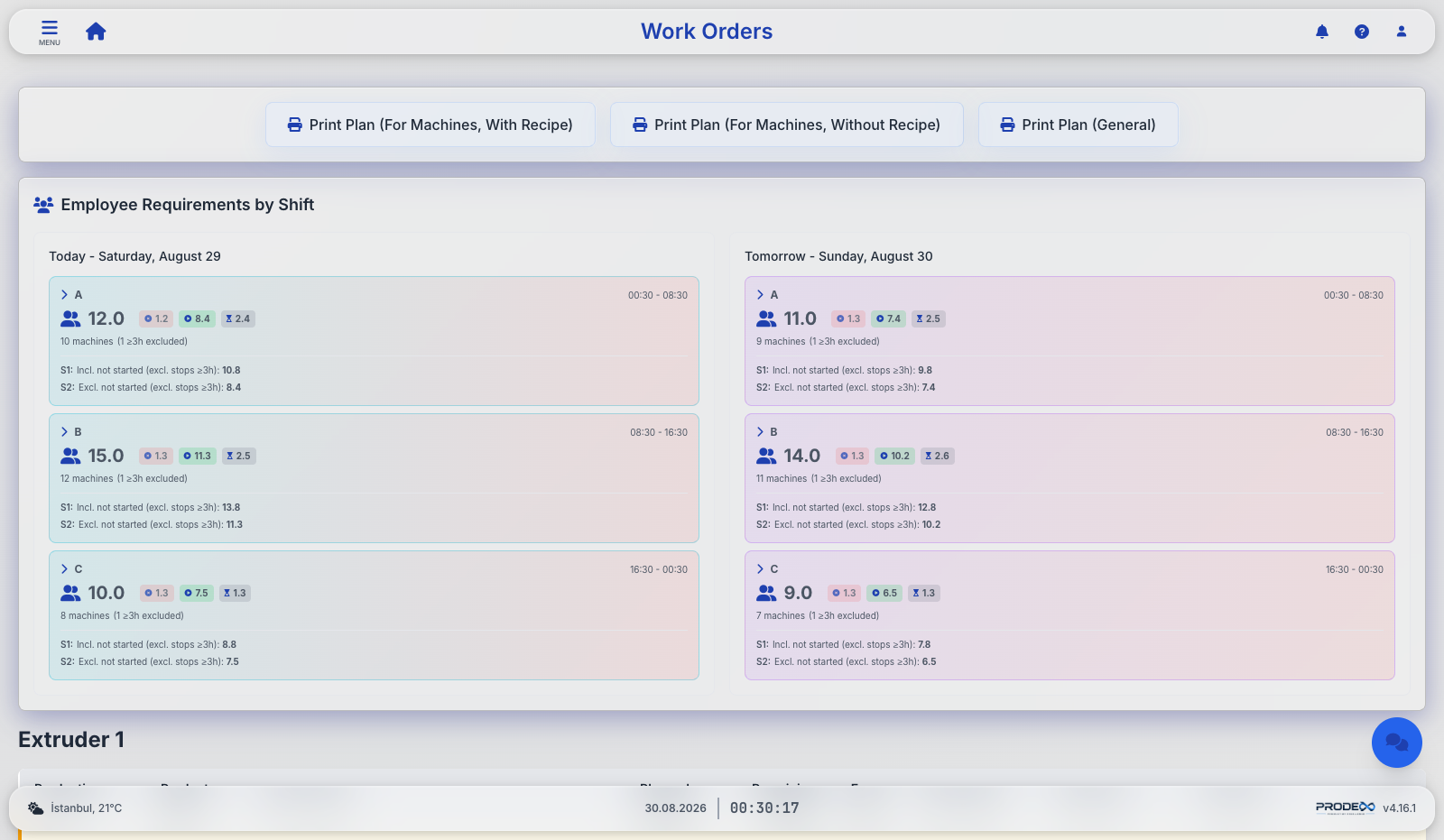Click the PRODEXX logo in footer
This screenshot has width=1444, height=840.
1345,808
